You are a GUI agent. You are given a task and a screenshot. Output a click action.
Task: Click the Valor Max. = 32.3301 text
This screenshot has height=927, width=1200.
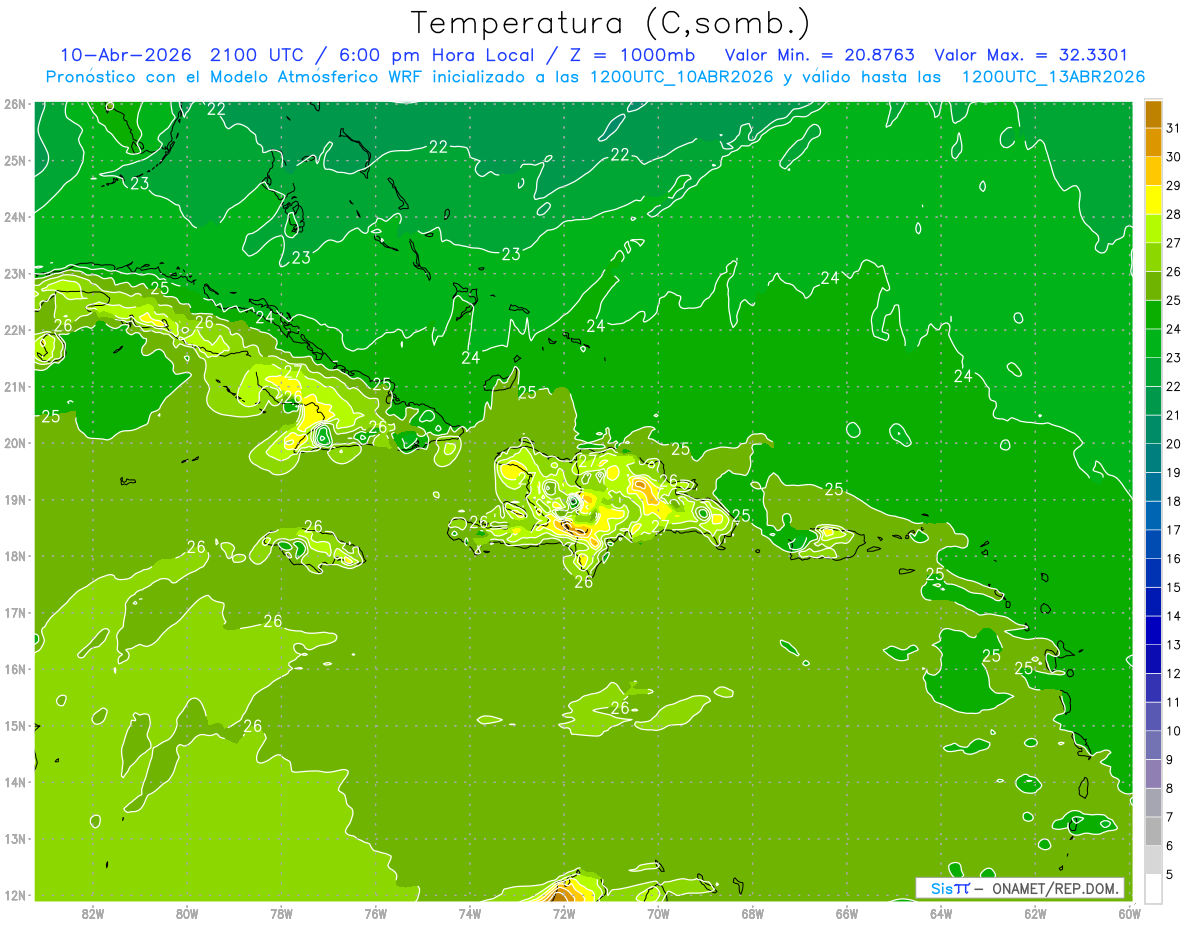tap(1031, 55)
